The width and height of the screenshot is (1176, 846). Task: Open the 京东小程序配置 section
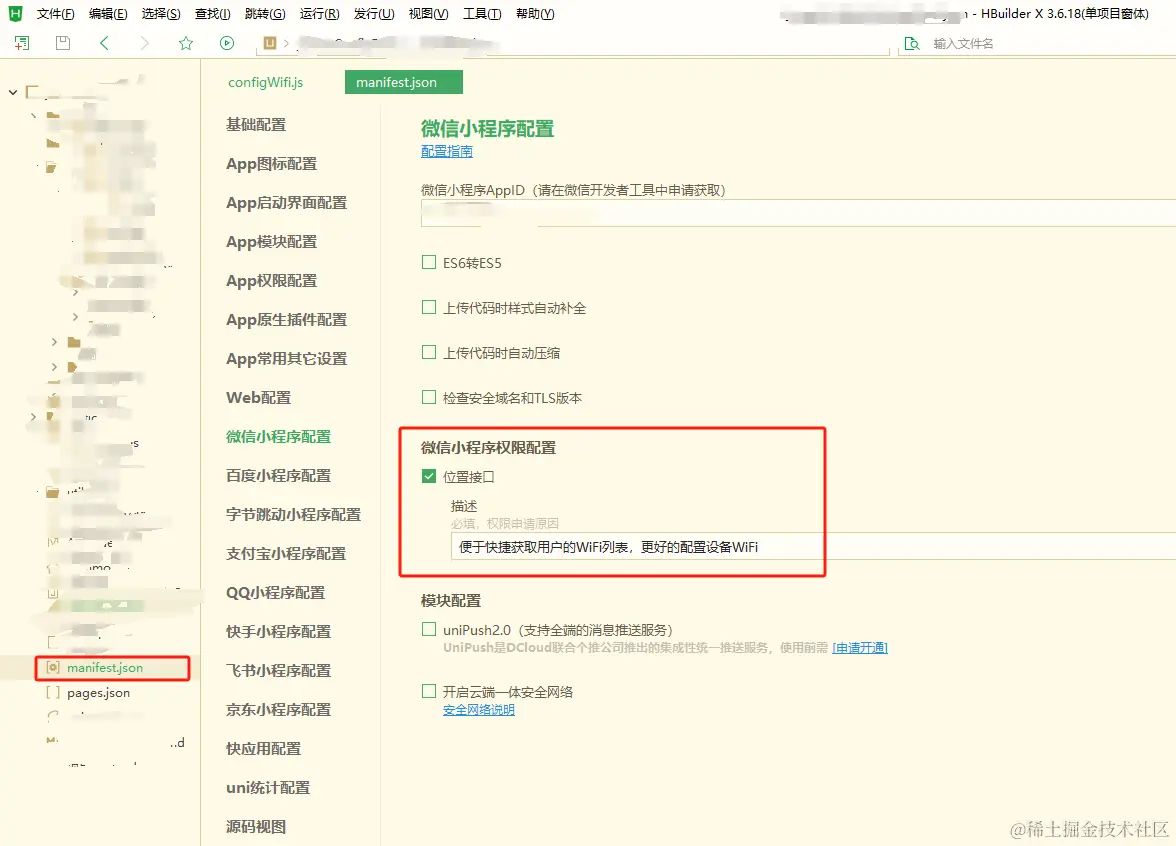tap(278, 710)
